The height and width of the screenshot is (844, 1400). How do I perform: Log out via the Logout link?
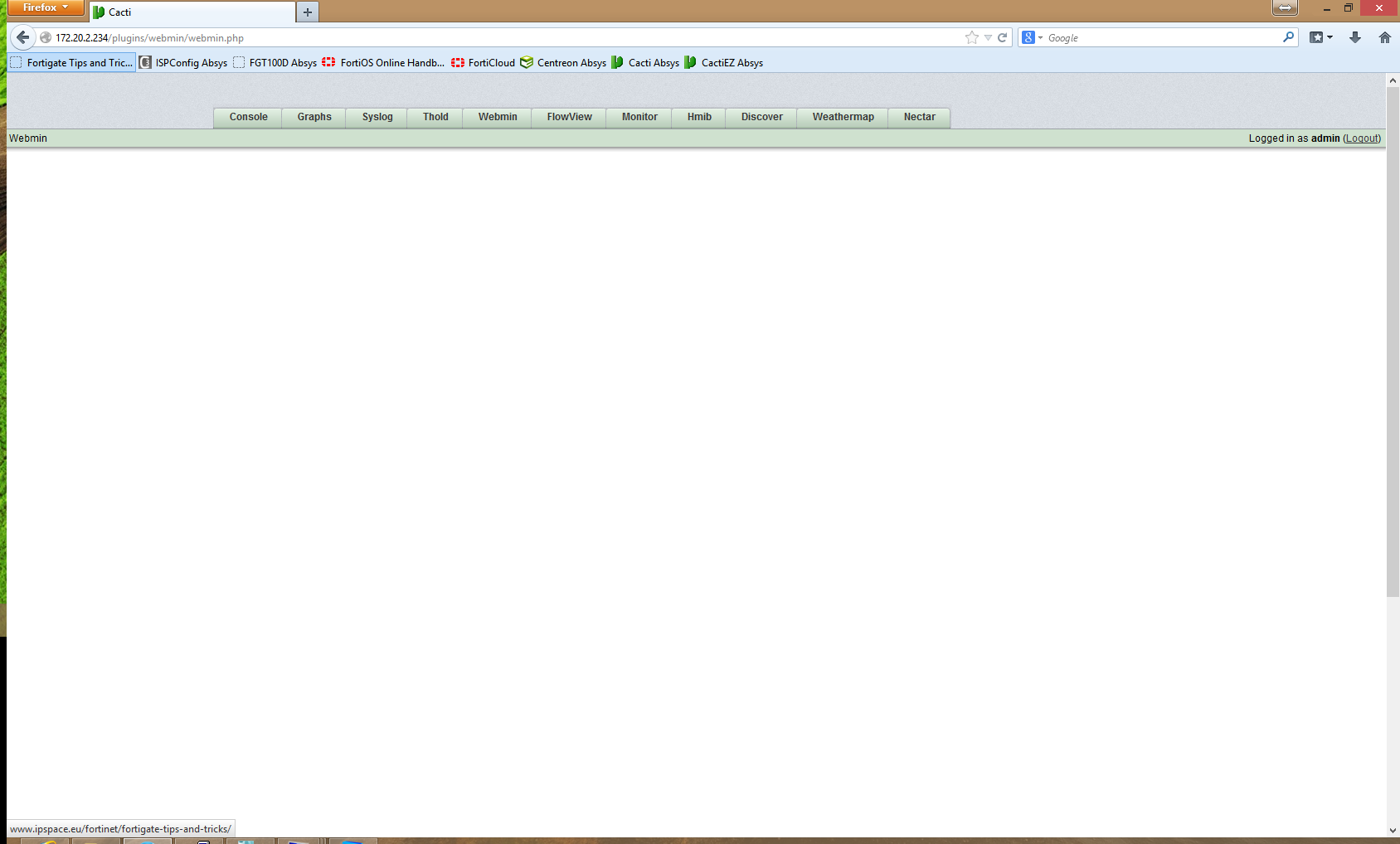coord(1362,138)
